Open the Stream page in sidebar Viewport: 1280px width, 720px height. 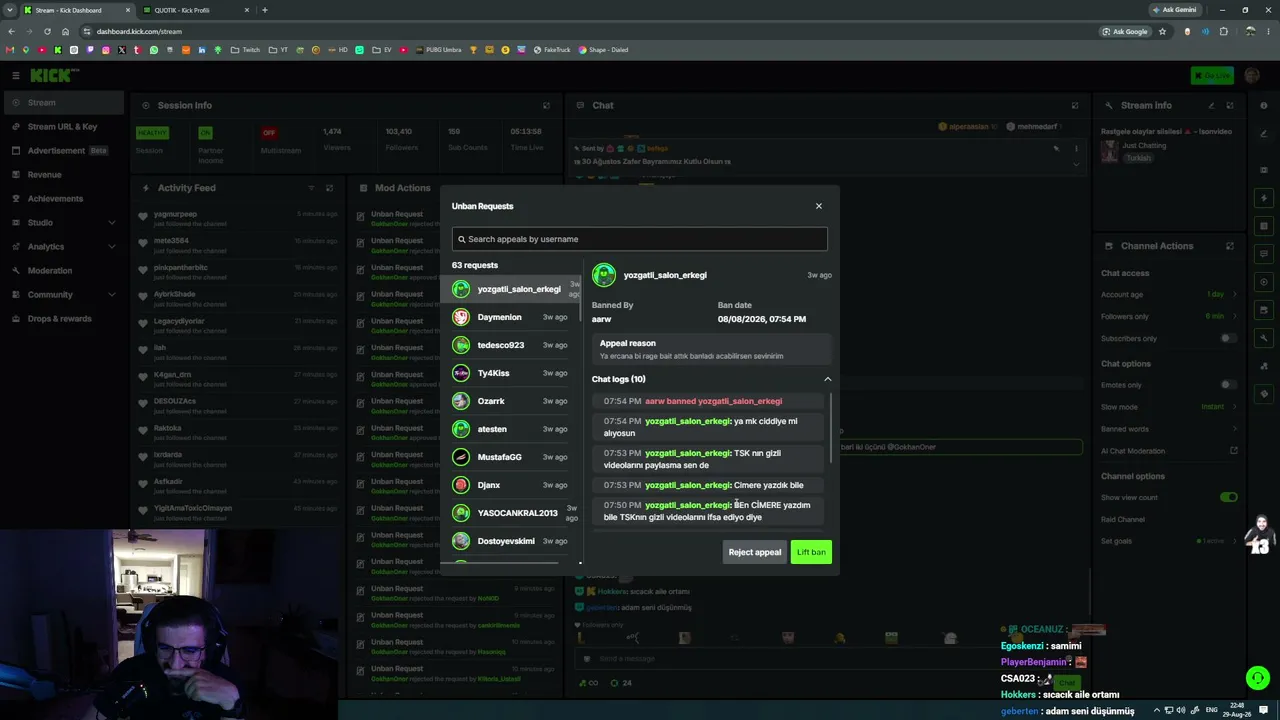tap(62, 103)
